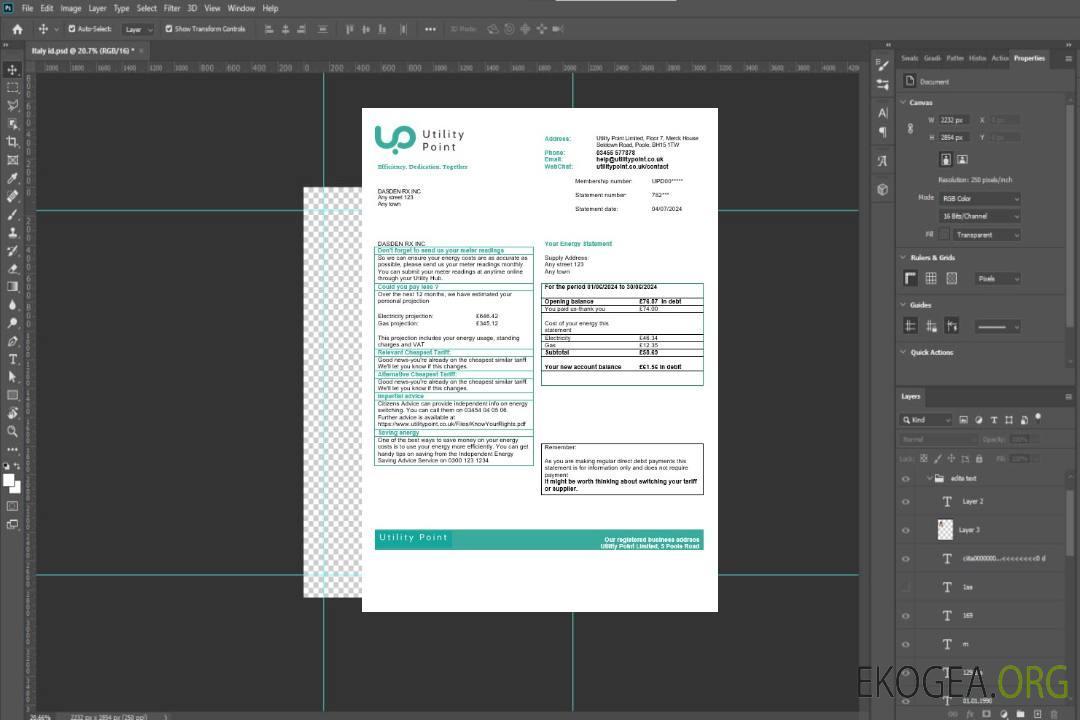Select the Brush tool

pos(12,214)
